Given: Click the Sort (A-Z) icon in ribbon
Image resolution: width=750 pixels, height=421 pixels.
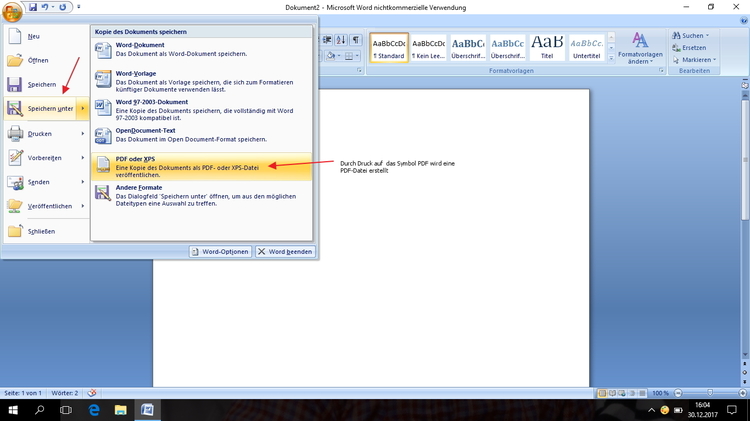Looking at the screenshot, I should 341,40.
